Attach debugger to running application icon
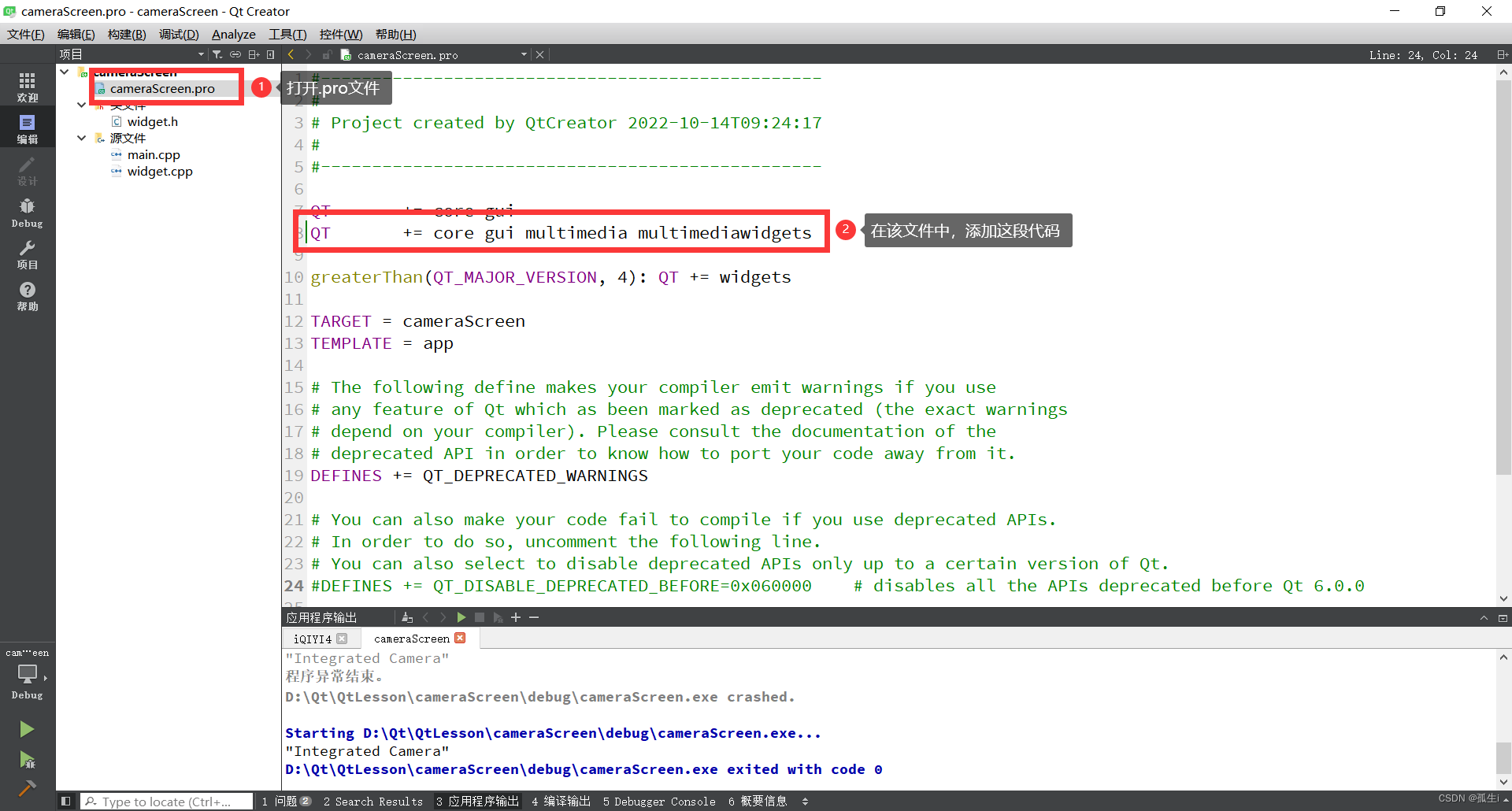 [498, 617]
